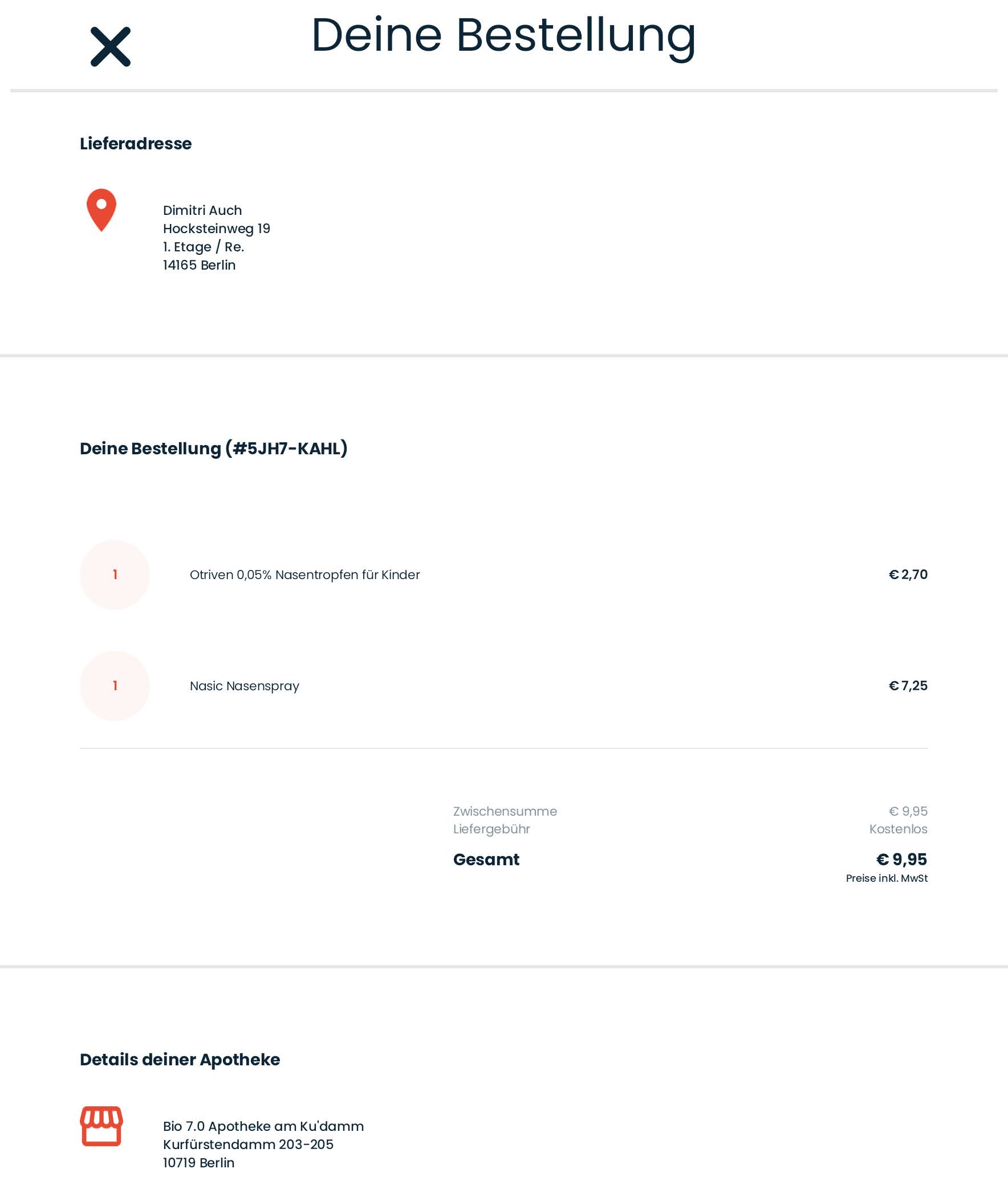Click the Details deiner Apotheke heading
1008x1189 pixels.
[x=180, y=1059]
